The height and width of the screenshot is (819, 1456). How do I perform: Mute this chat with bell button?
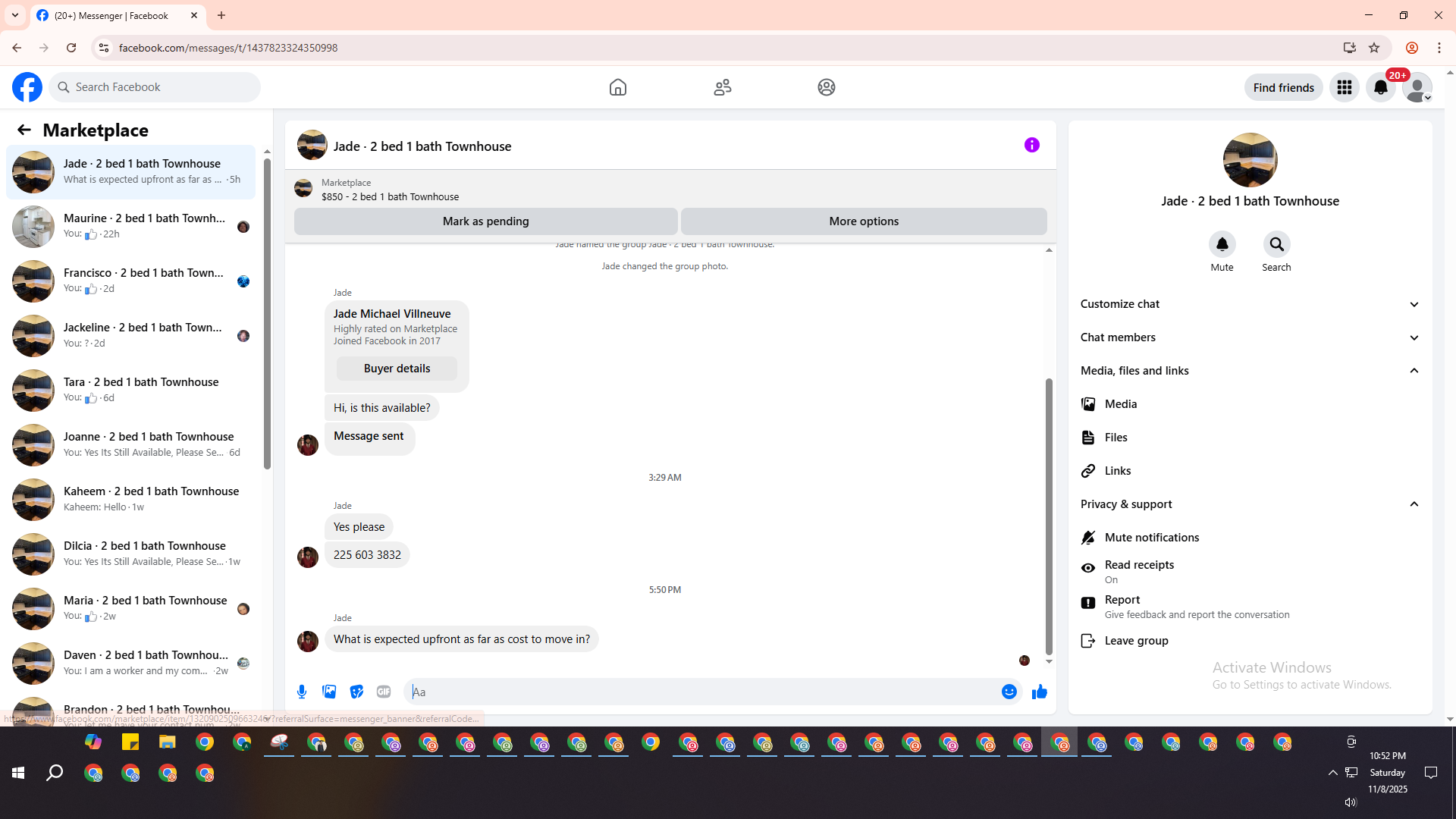tap(1222, 245)
